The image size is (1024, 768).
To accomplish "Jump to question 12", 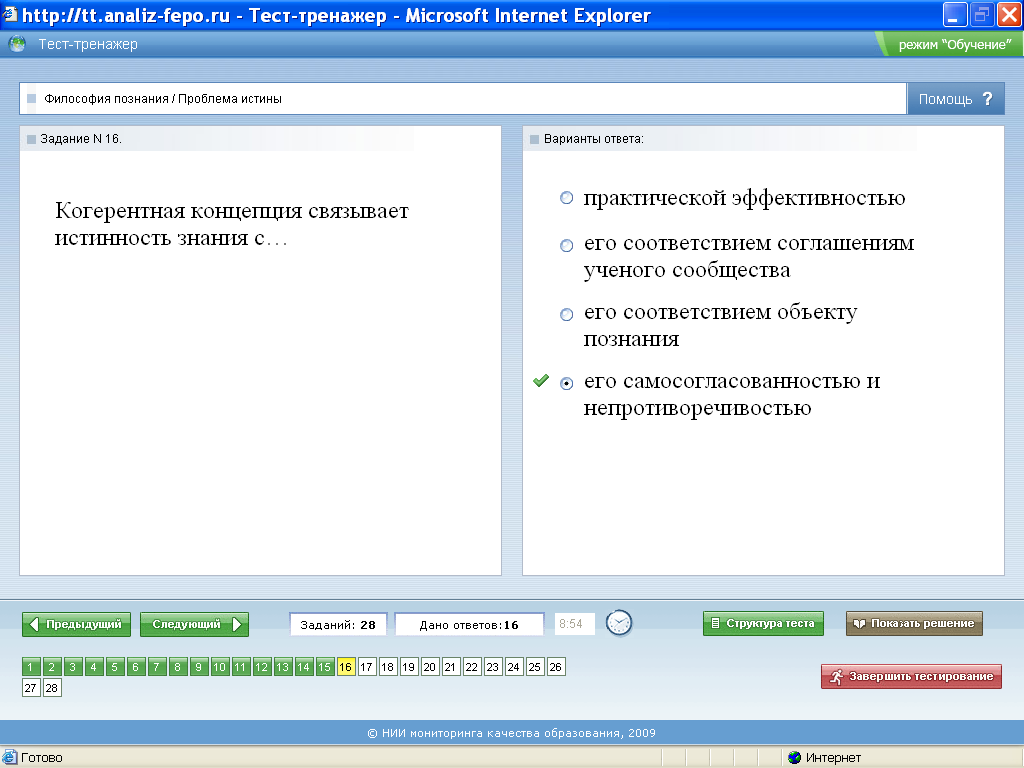I will pos(261,667).
